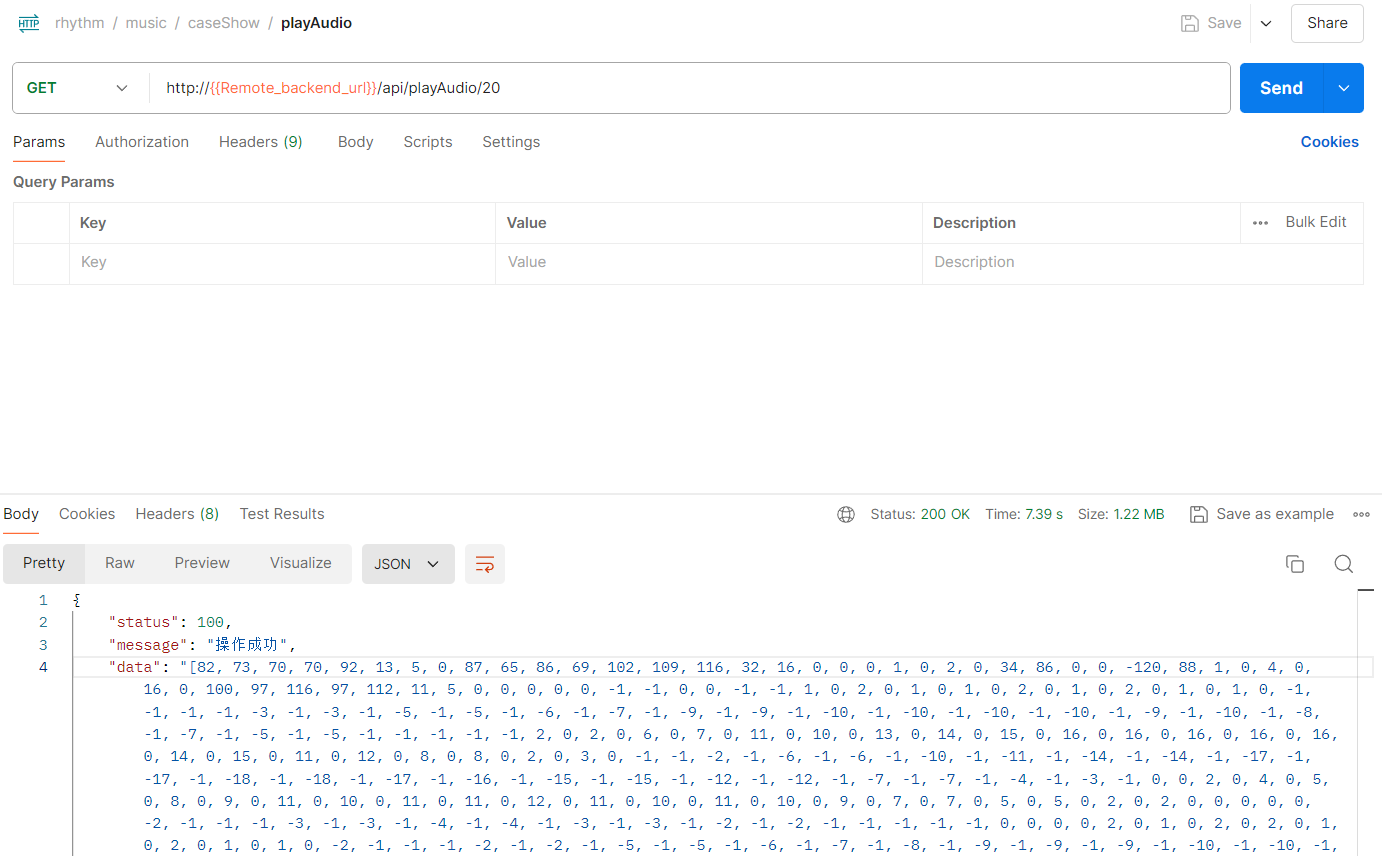Image resolution: width=1382 pixels, height=856 pixels.
Task: Switch to the Authorization tab
Action: [x=142, y=142]
